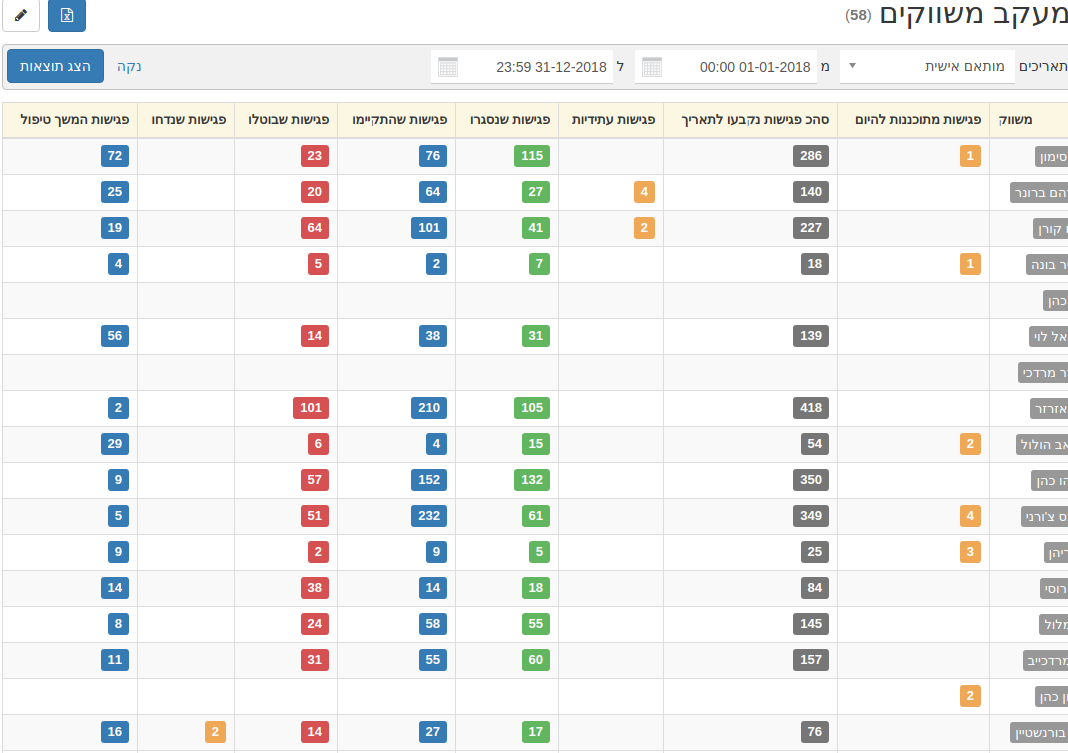This screenshot has width=1068, height=753.
Task: Select the red 101 cancelled meetings badge
Action: point(311,408)
